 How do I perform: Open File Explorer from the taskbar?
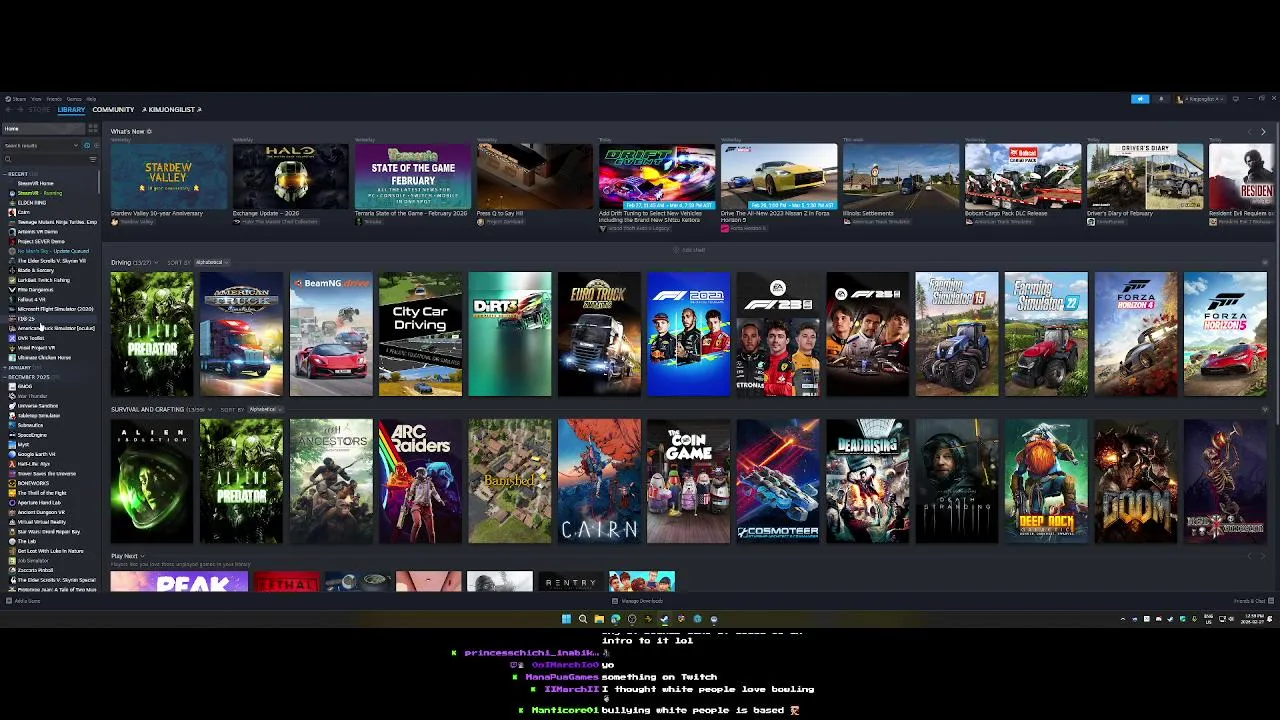click(x=599, y=619)
